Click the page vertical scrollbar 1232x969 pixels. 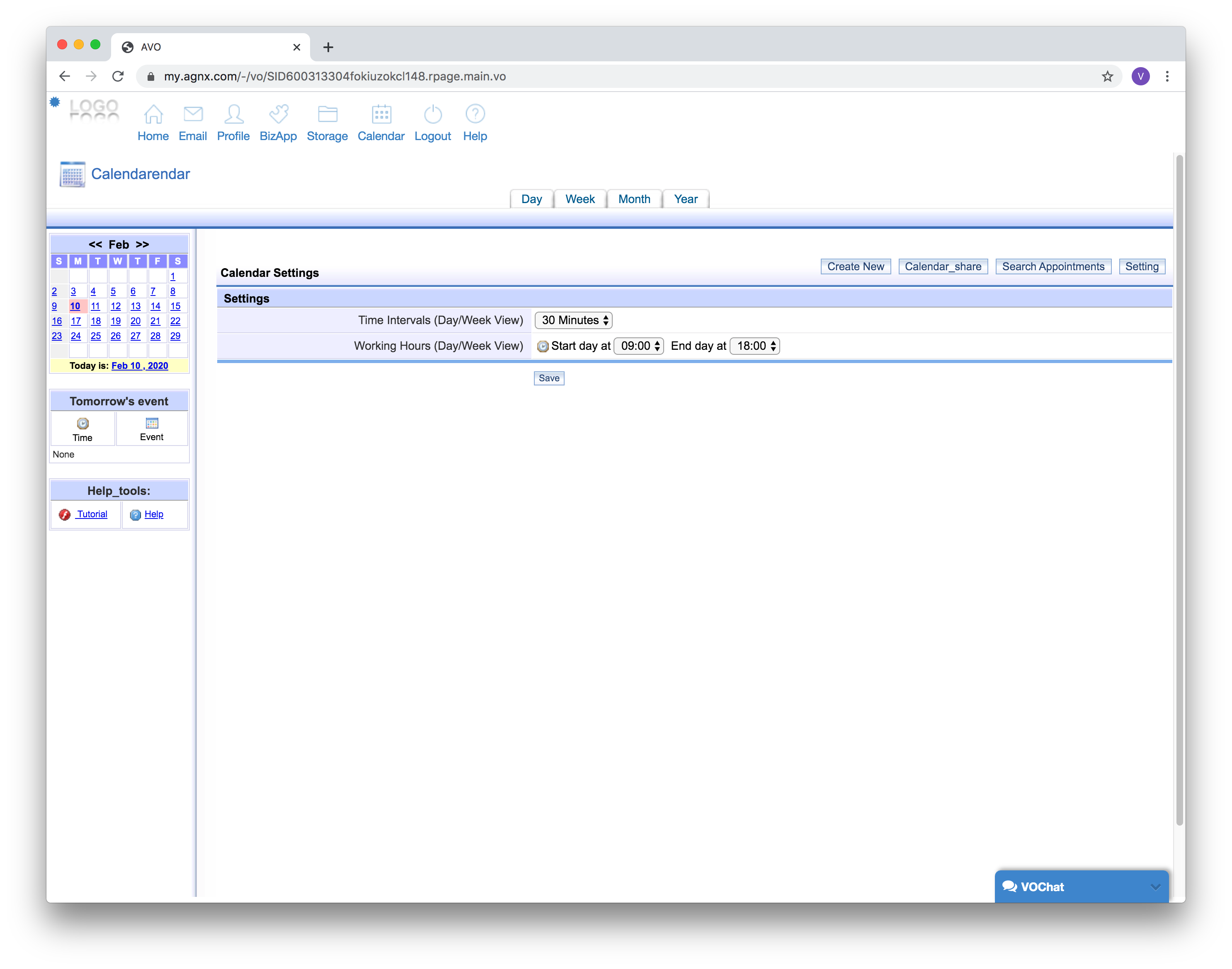click(1179, 488)
